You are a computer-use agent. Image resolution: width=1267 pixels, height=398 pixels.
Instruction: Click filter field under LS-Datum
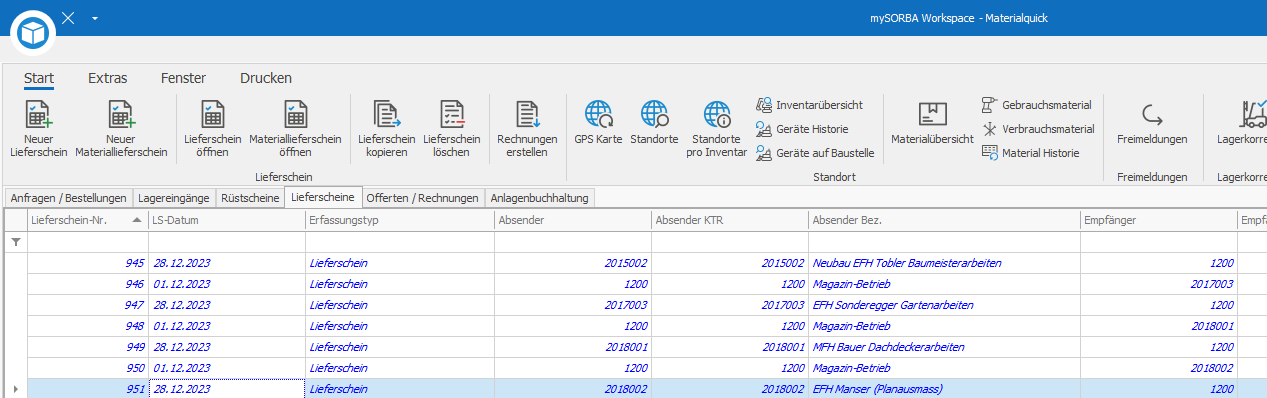227,242
